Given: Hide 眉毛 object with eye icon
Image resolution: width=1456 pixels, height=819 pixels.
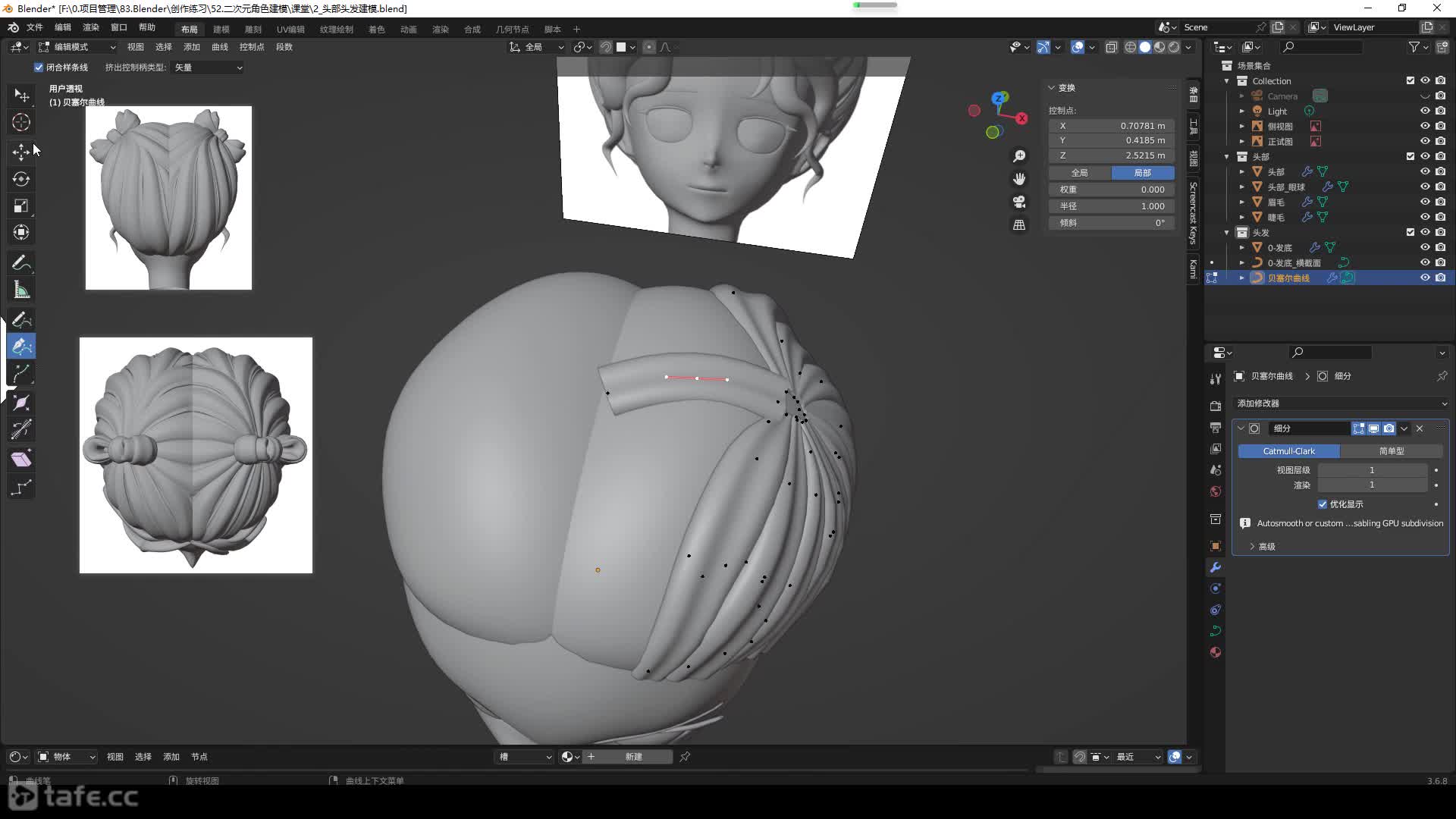Looking at the screenshot, I should coord(1425,202).
